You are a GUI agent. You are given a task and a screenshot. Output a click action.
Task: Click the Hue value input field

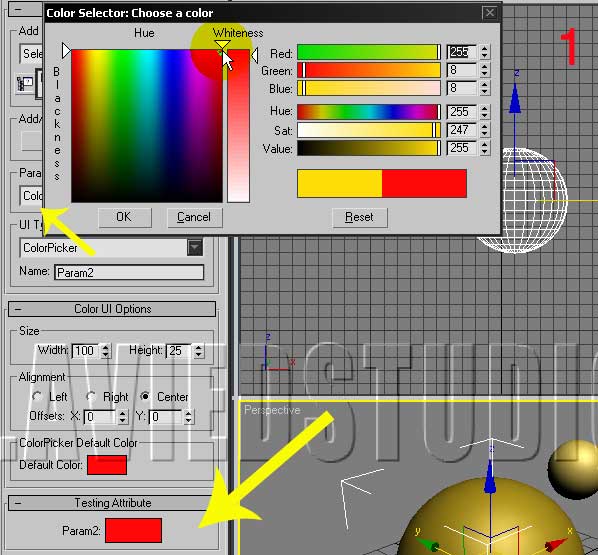[461, 112]
